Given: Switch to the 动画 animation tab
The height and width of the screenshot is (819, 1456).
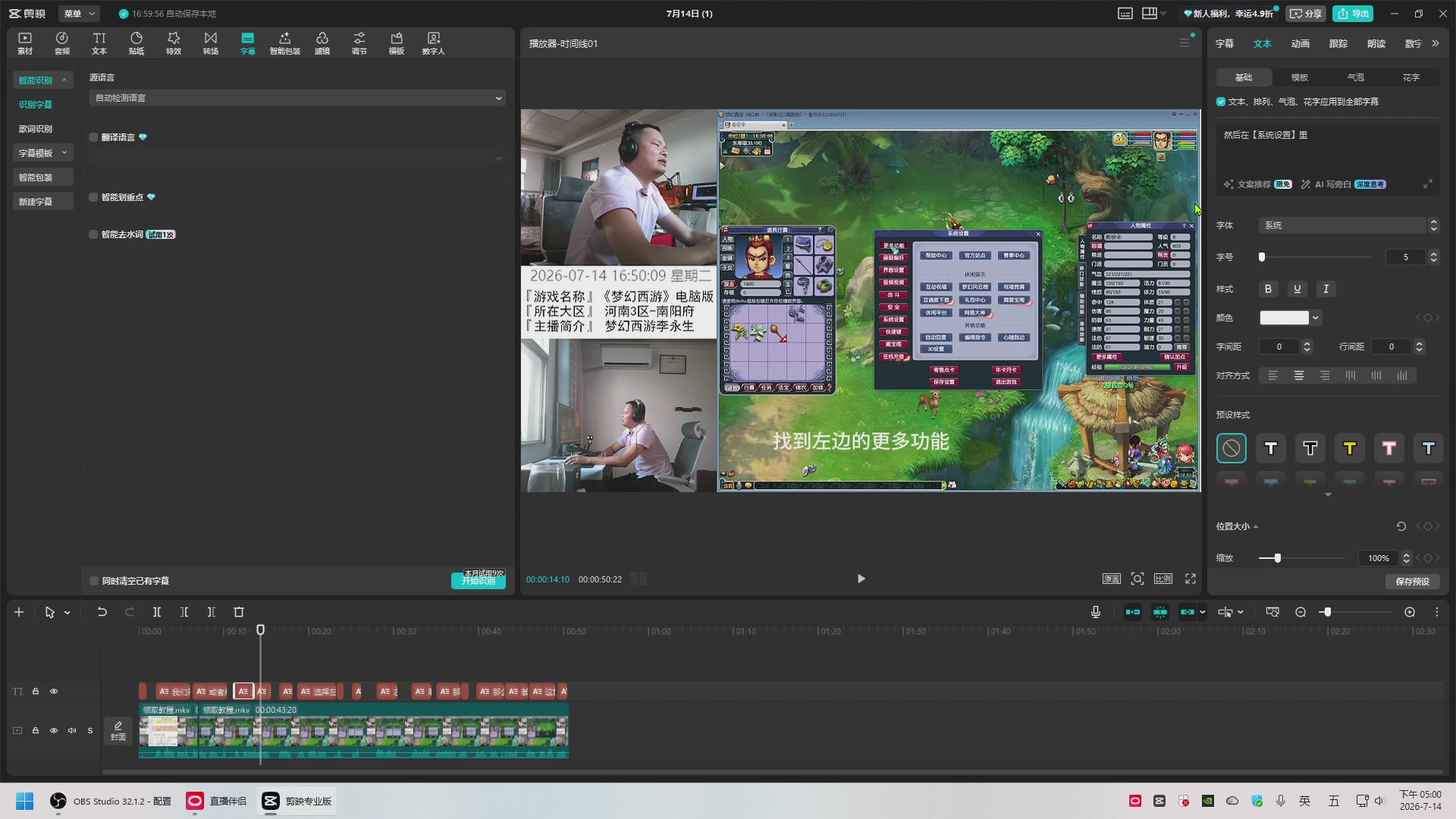Looking at the screenshot, I should point(1301,44).
